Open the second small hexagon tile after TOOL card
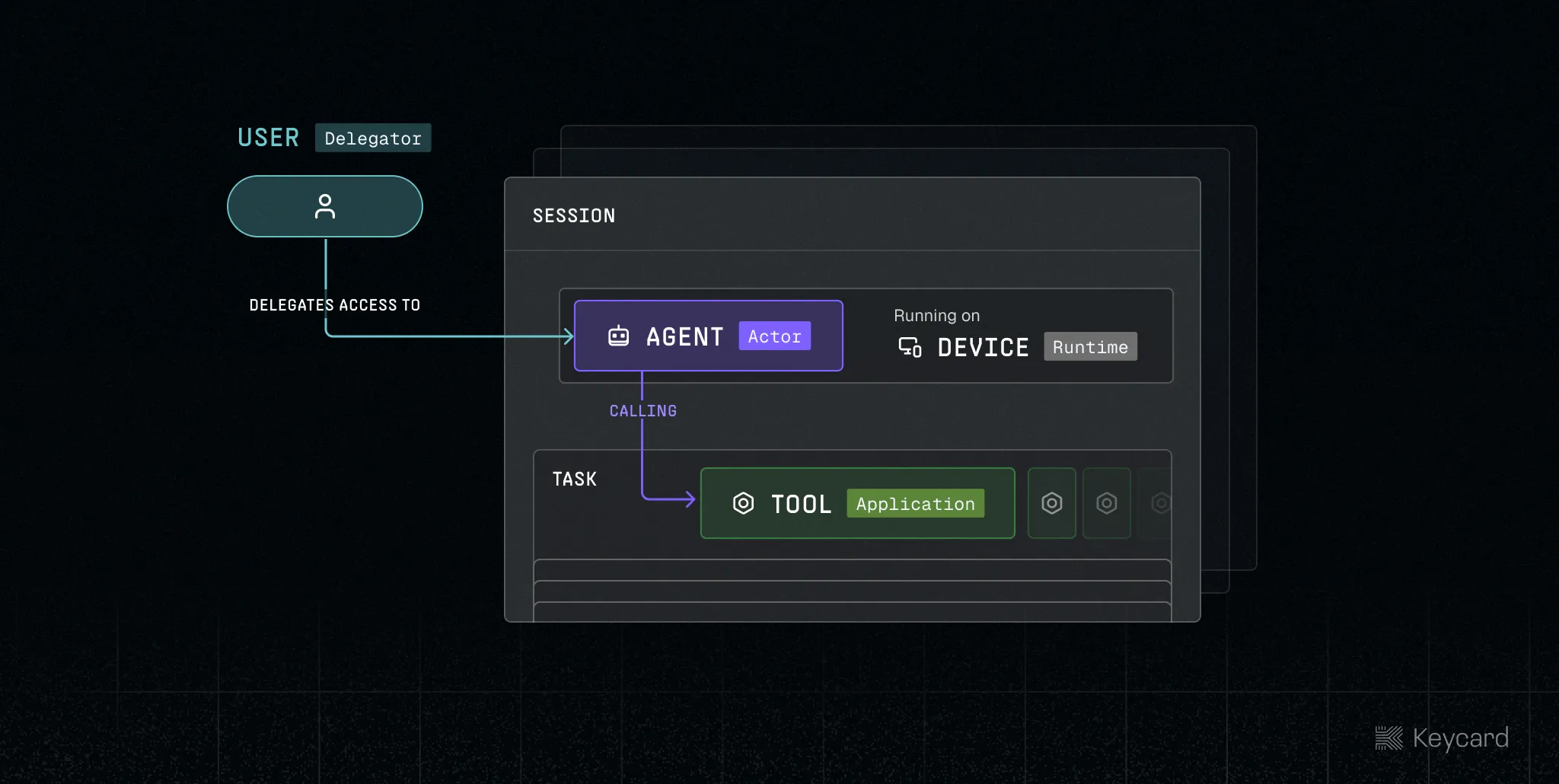 coord(1107,503)
